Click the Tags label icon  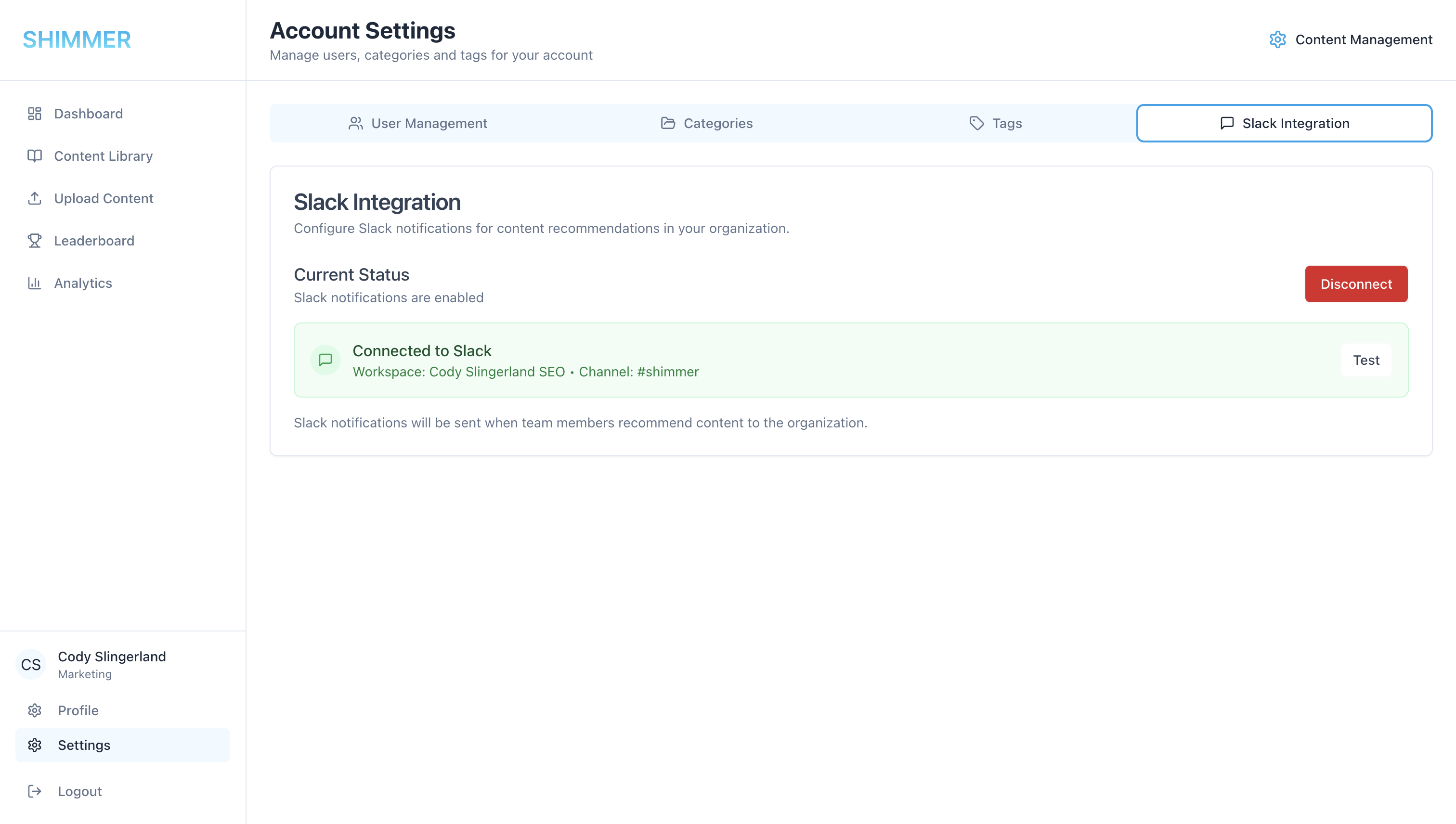click(x=976, y=123)
